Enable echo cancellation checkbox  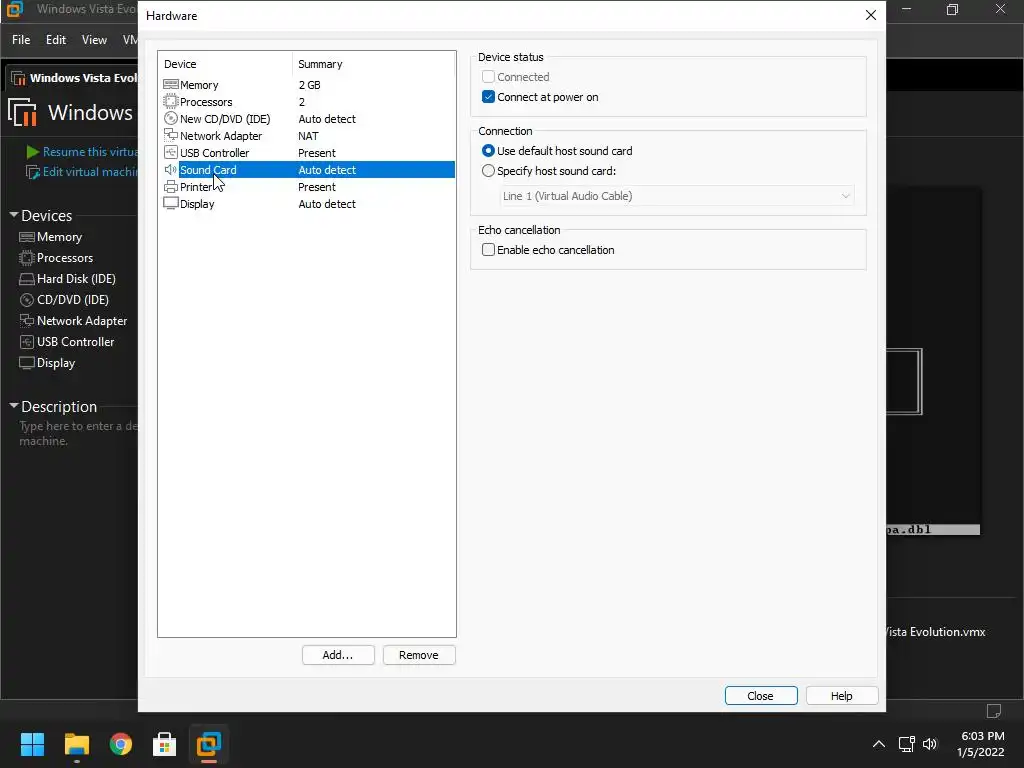488,249
